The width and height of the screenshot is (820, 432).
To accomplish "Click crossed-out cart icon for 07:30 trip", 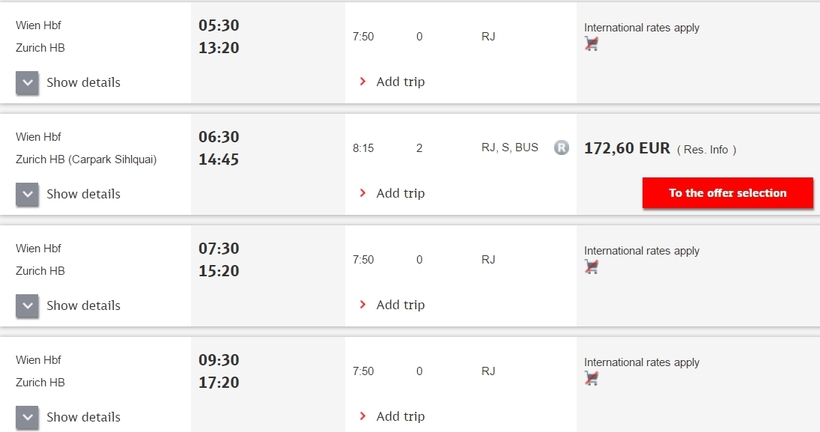I will click(x=591, y=267).
